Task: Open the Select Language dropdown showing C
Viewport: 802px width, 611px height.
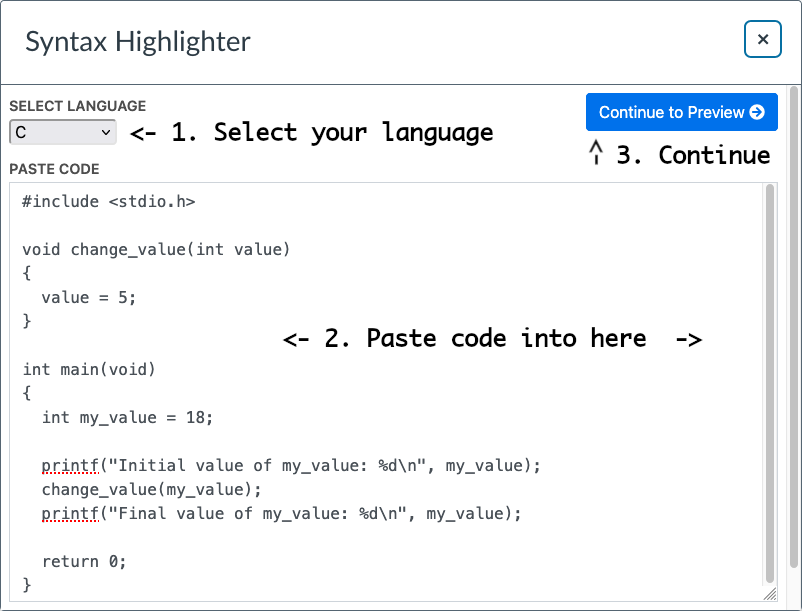Action: [63, 132]
